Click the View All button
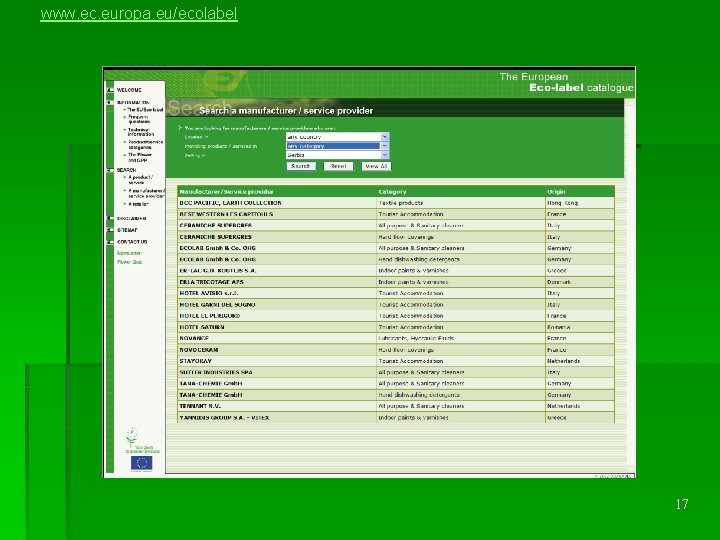This screenshot has height=540, width=720. (x=376, y=166)
